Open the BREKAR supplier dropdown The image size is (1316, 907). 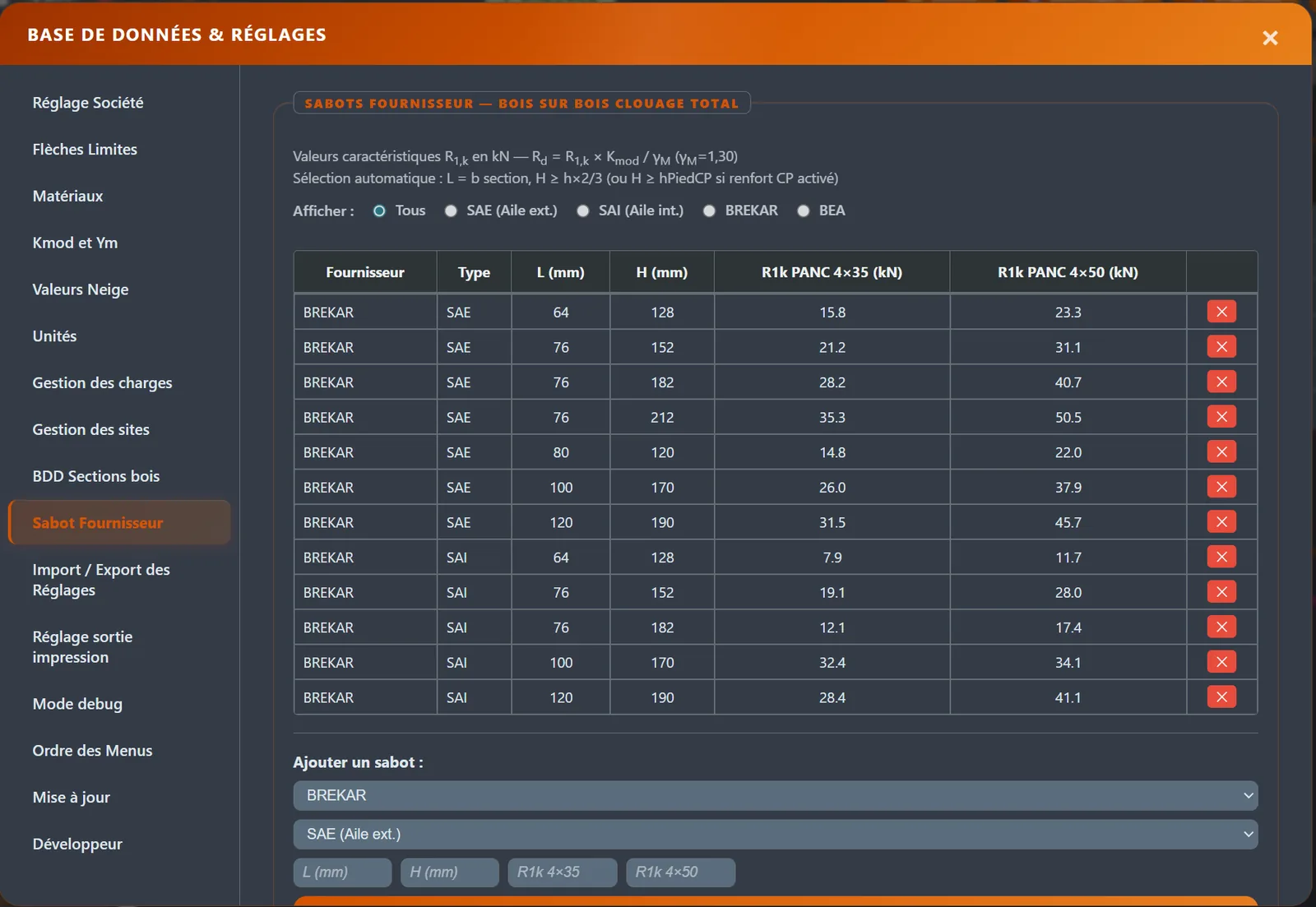[x=776, y=795]
